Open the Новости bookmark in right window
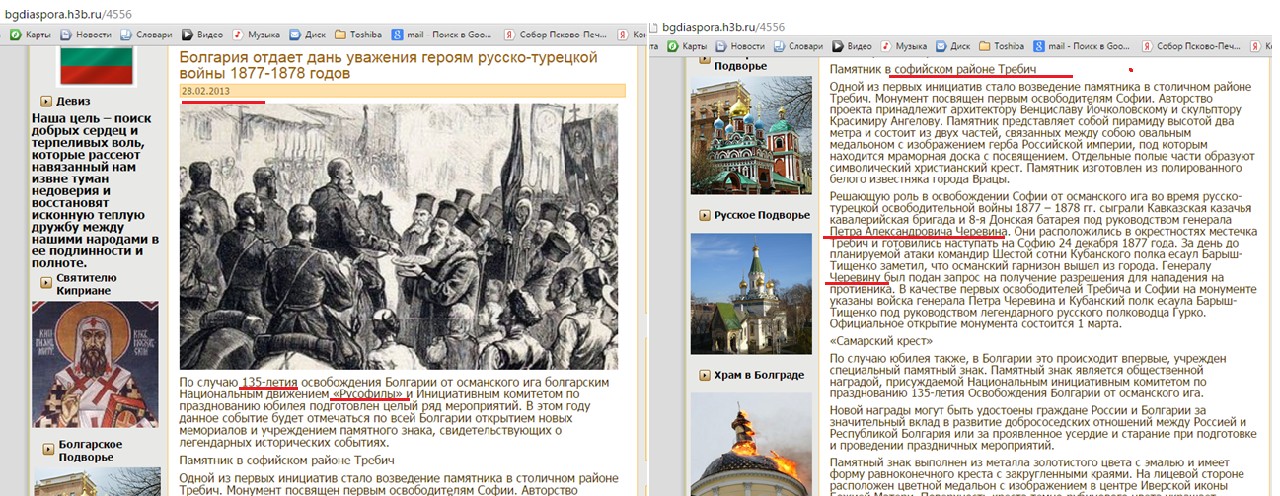1280x496 pixels. pos(738,46)
